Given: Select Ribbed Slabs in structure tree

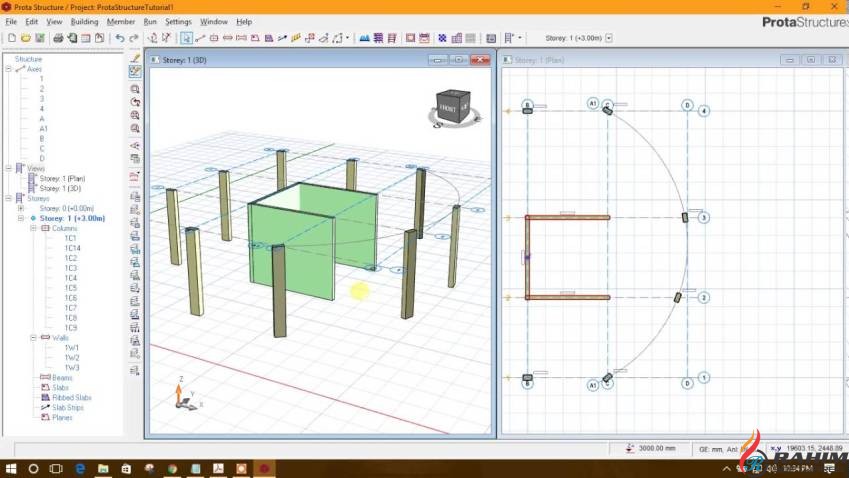Looking at the screenshot, I should pos(71,397).
